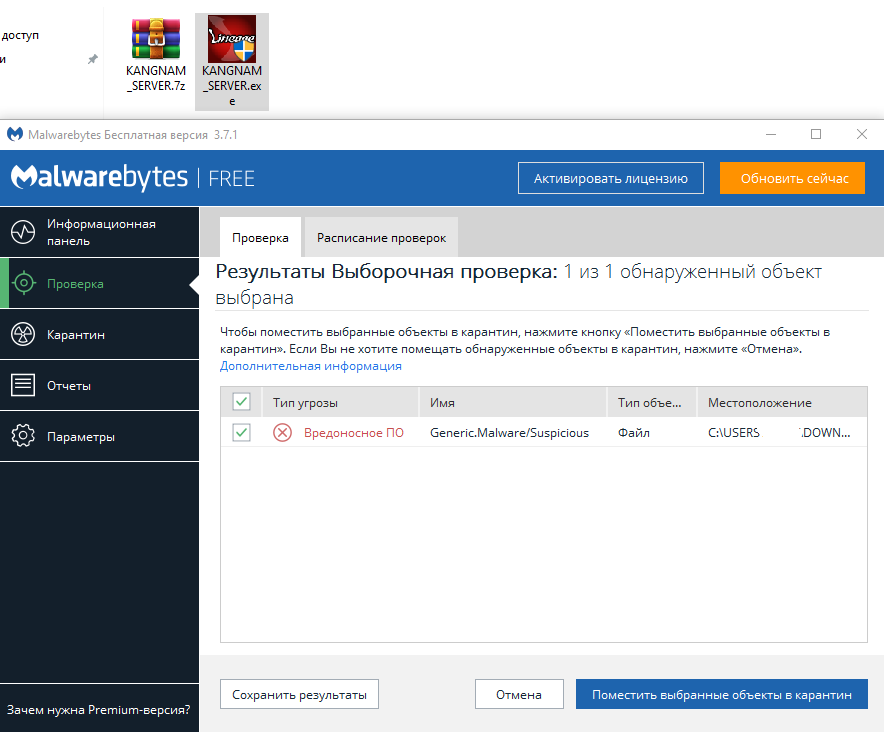Click the C:\USERS location path cell
884x732 pixels.
point(779,433)
